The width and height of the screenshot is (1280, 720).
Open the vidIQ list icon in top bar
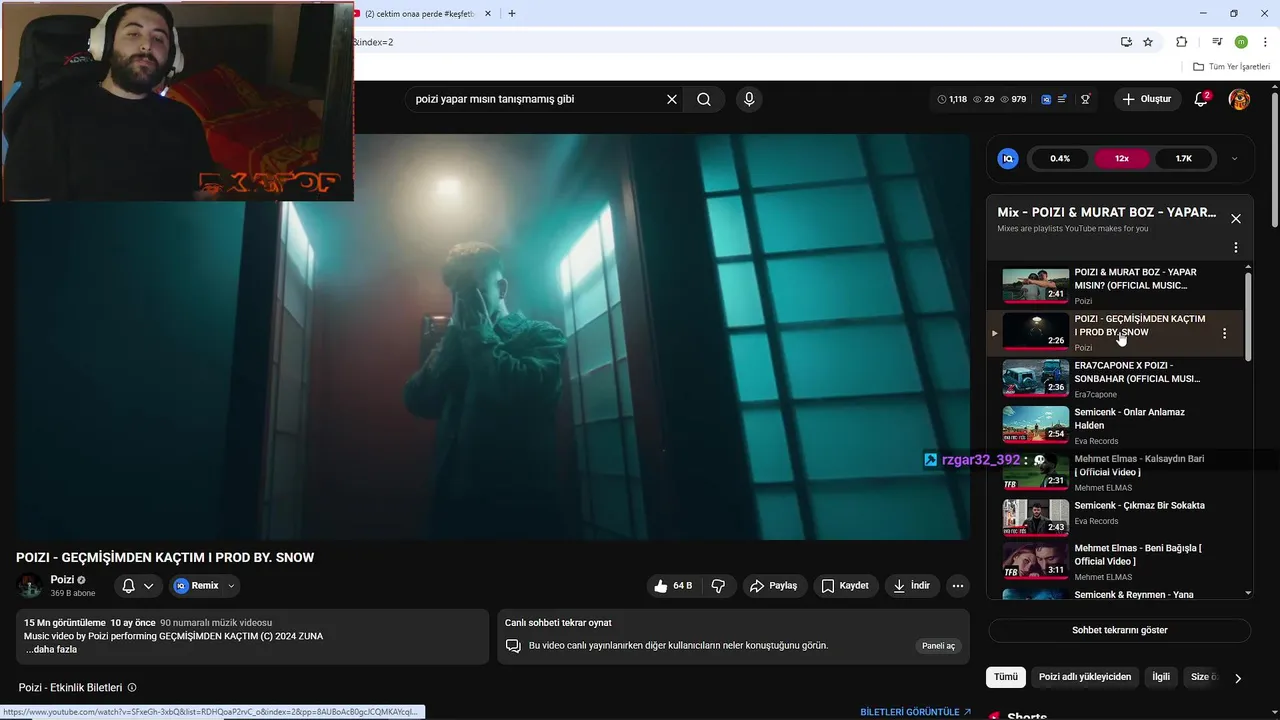click(1062, 99)
